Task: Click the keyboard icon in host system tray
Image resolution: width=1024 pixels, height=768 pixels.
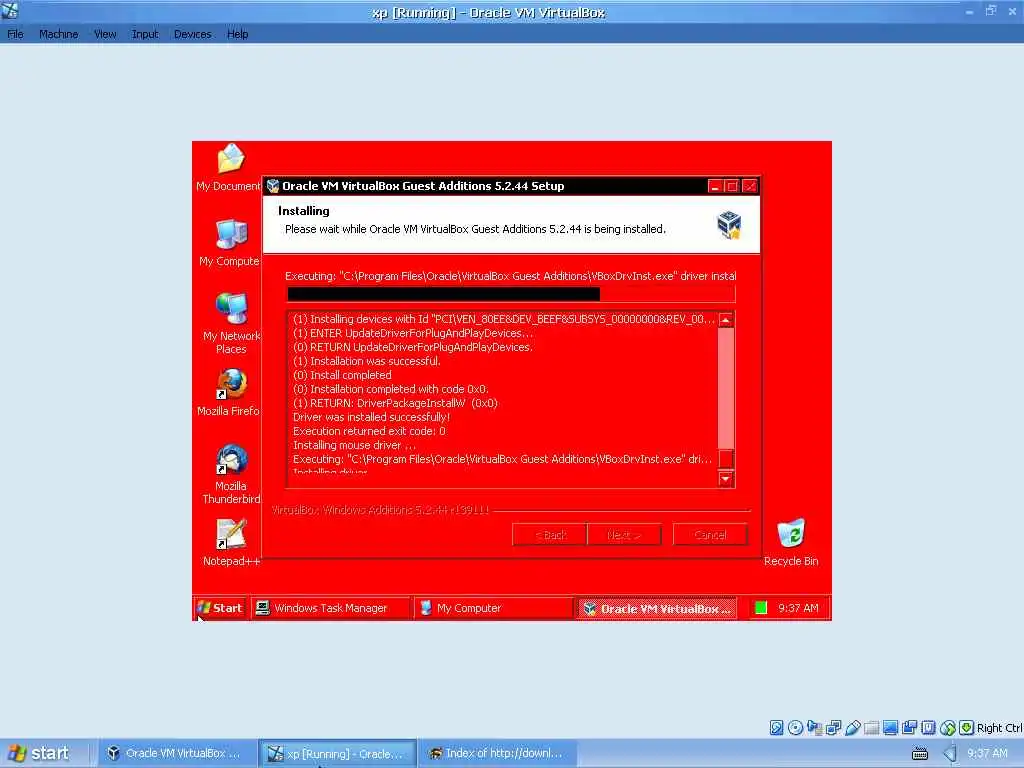Action: [920, 754]
